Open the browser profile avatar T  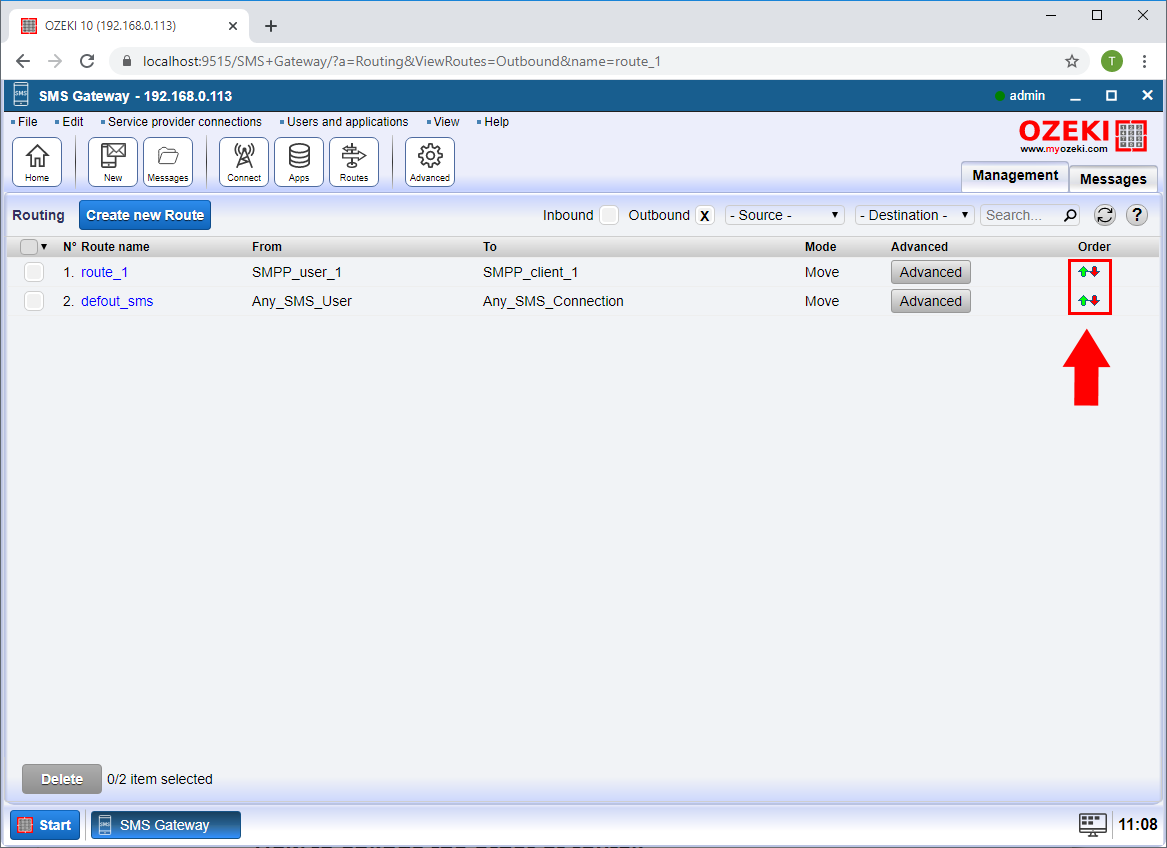1112,61
